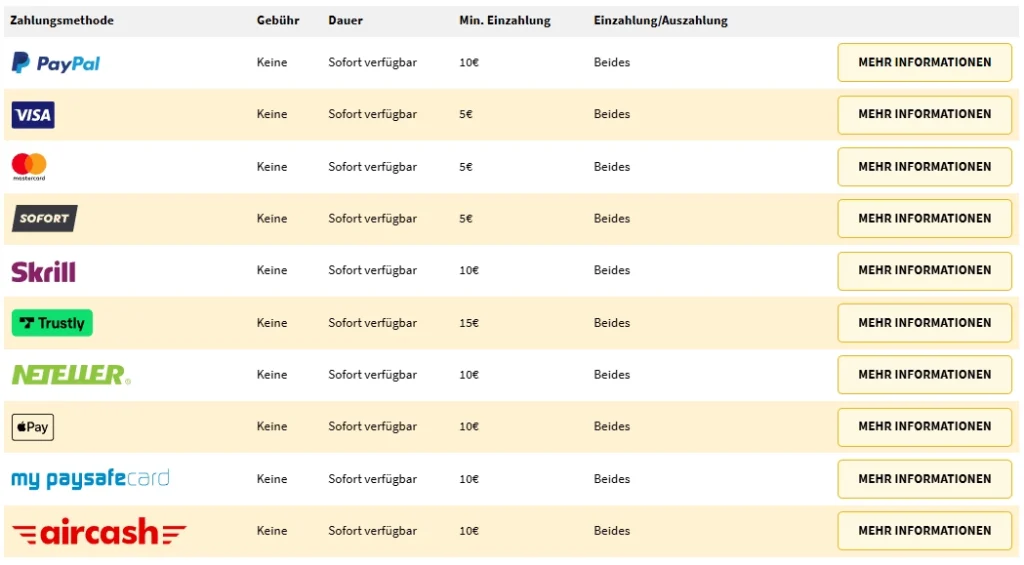Viewport: 1024px width, 565px height.
Task: Click the Gebühr column header
Action: point(277,21)
